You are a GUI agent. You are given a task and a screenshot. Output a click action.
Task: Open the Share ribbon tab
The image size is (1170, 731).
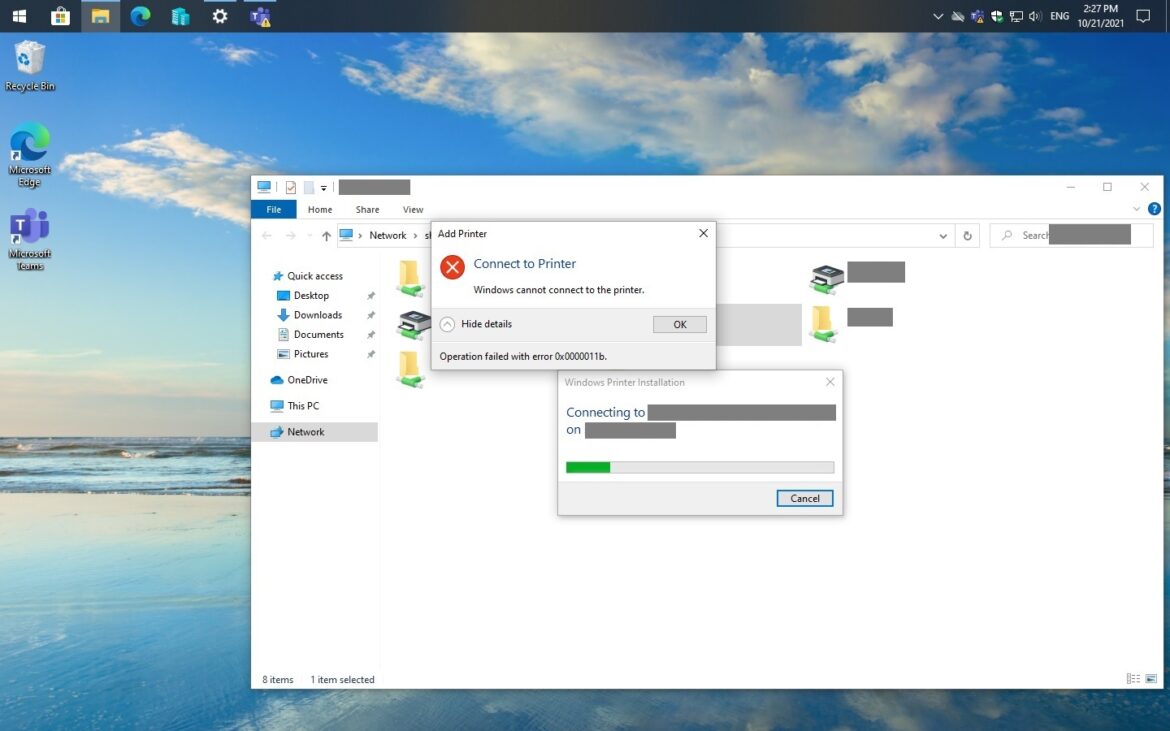[x=367, y=210]
